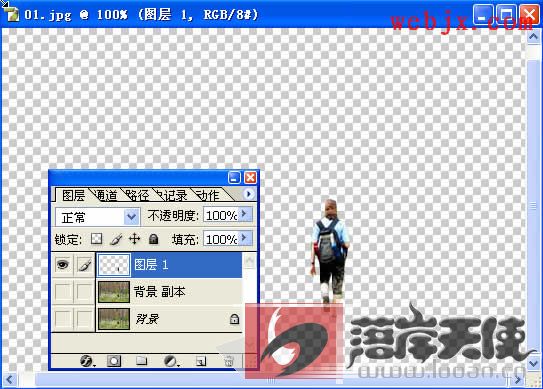Switch to the 路径 paths tab

point(137,195)
